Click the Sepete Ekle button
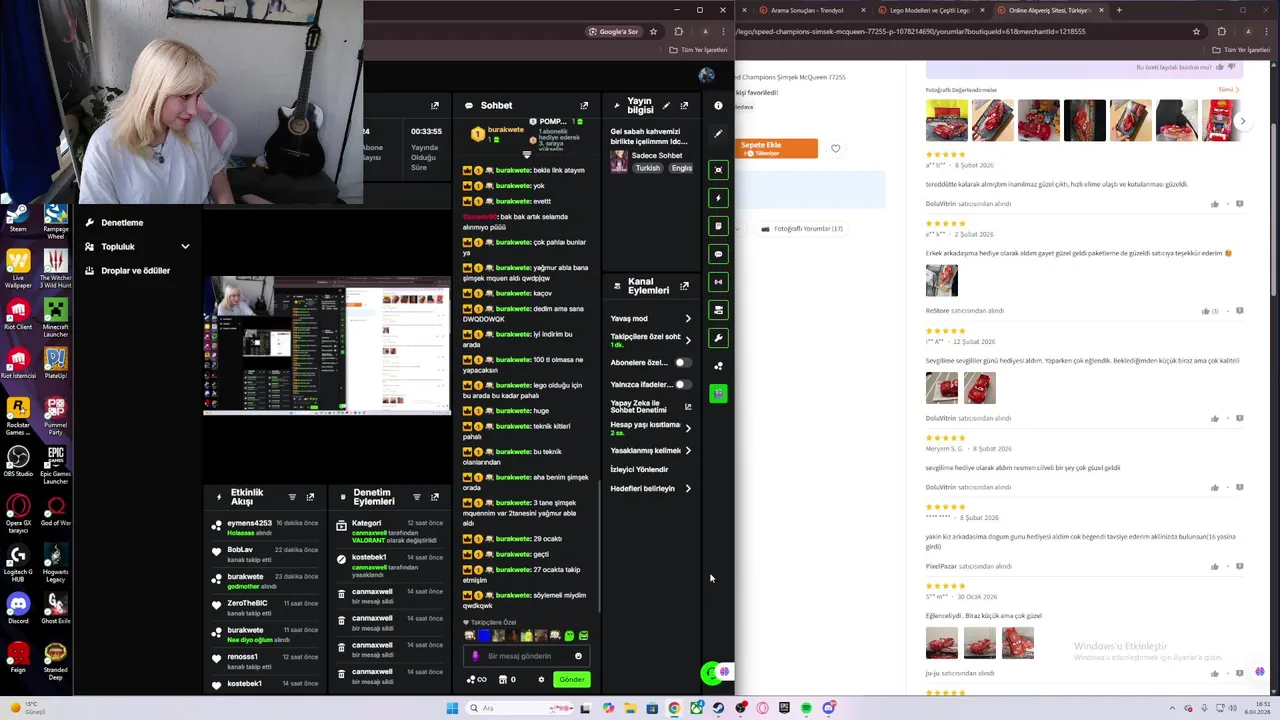This screenshot has width=1280, height=720. pyautogui.click(x=776, y=148)
